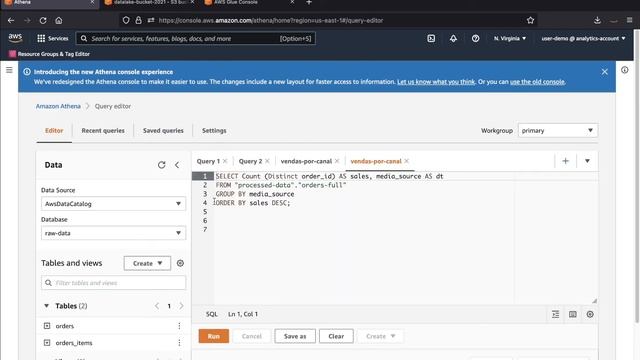The height and width of the screenshot is (360, 640).
Task: Open the info panel icon on the right edge
Action: (624, 70)
